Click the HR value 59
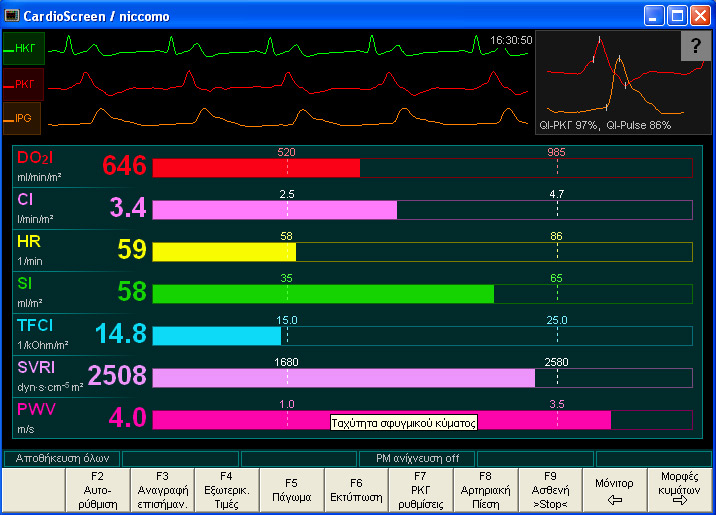The width and height of the screenshot is (716, 515). click(131, 250)
